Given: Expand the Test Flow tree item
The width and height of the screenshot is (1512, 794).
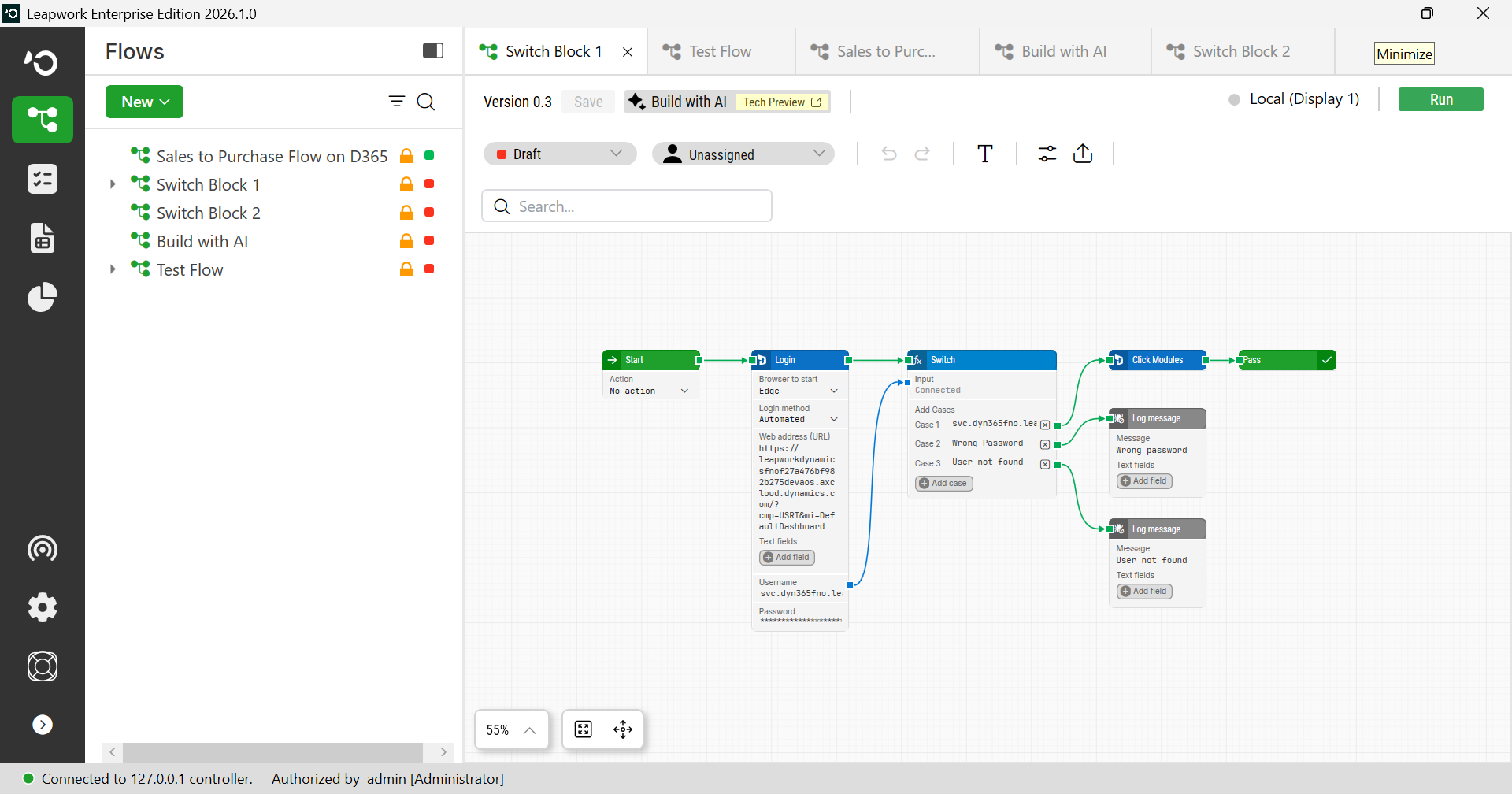Looking at the screenshot, I should pyautogui.click(x=113, y=269).
